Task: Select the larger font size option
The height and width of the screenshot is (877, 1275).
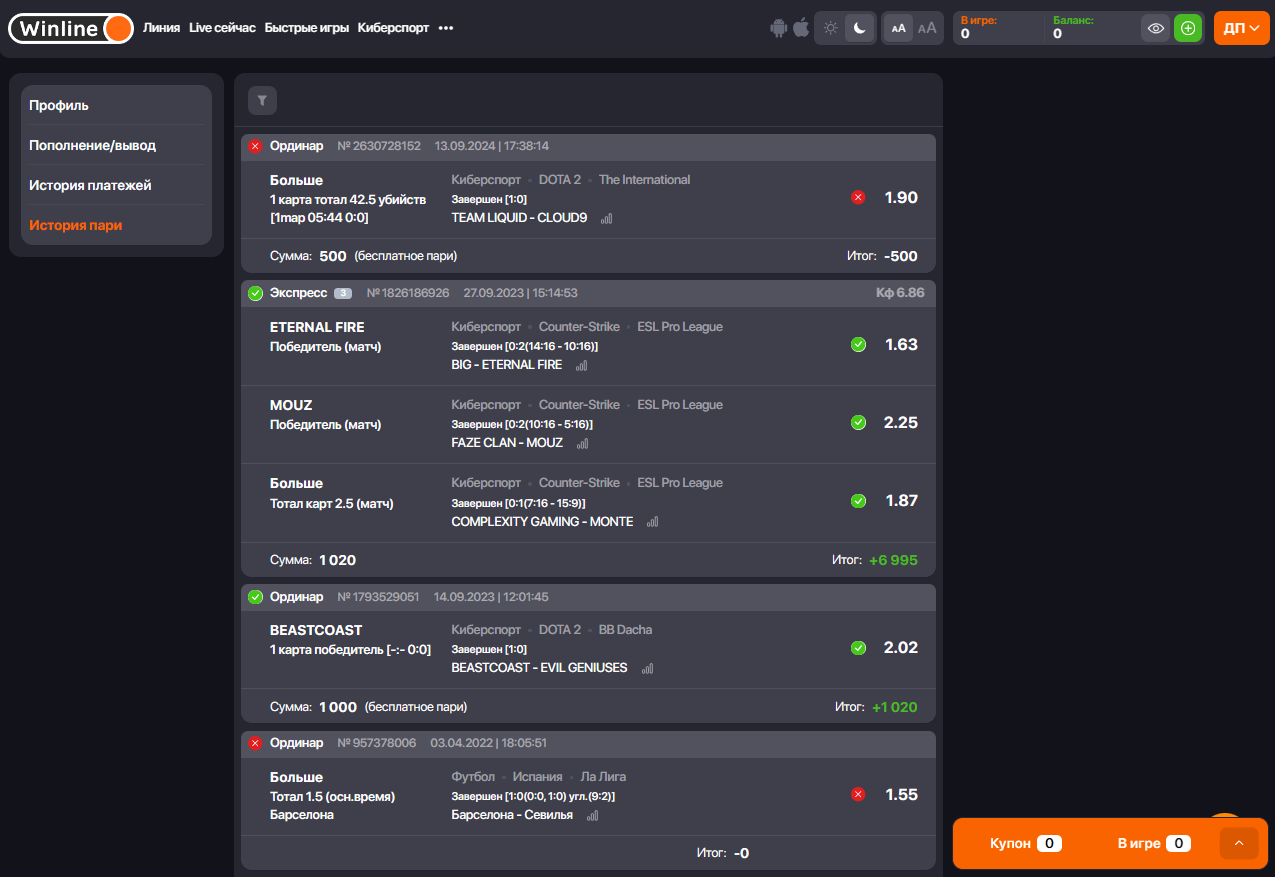Action: (927, 28)
